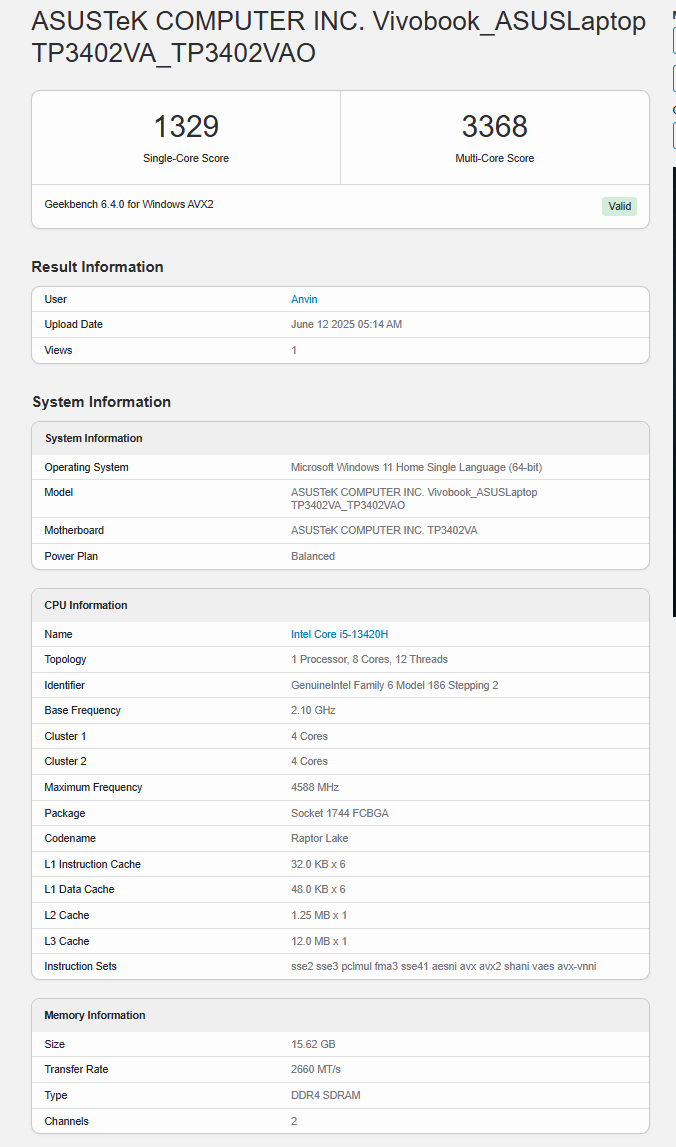Screen dimensions: 676x1147
Task: Click the green Valid badge
Action: [x=620, y=206]
